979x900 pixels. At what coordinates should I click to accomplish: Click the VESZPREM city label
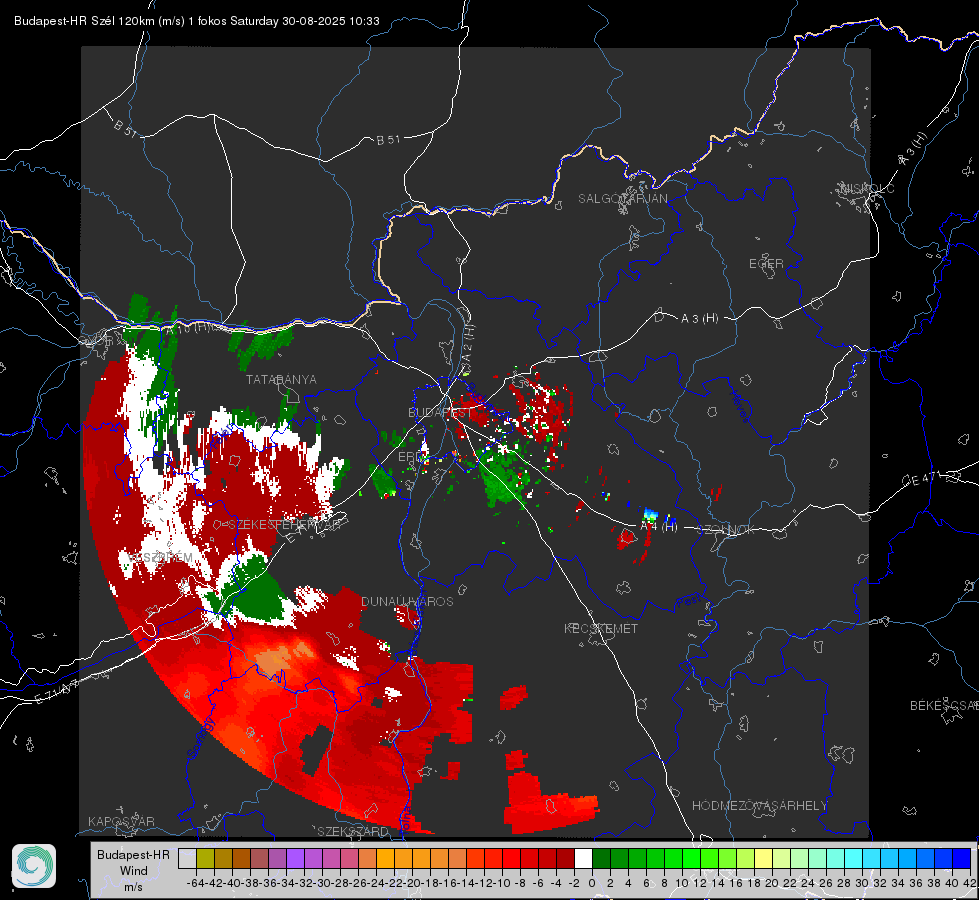pos(160,557)
